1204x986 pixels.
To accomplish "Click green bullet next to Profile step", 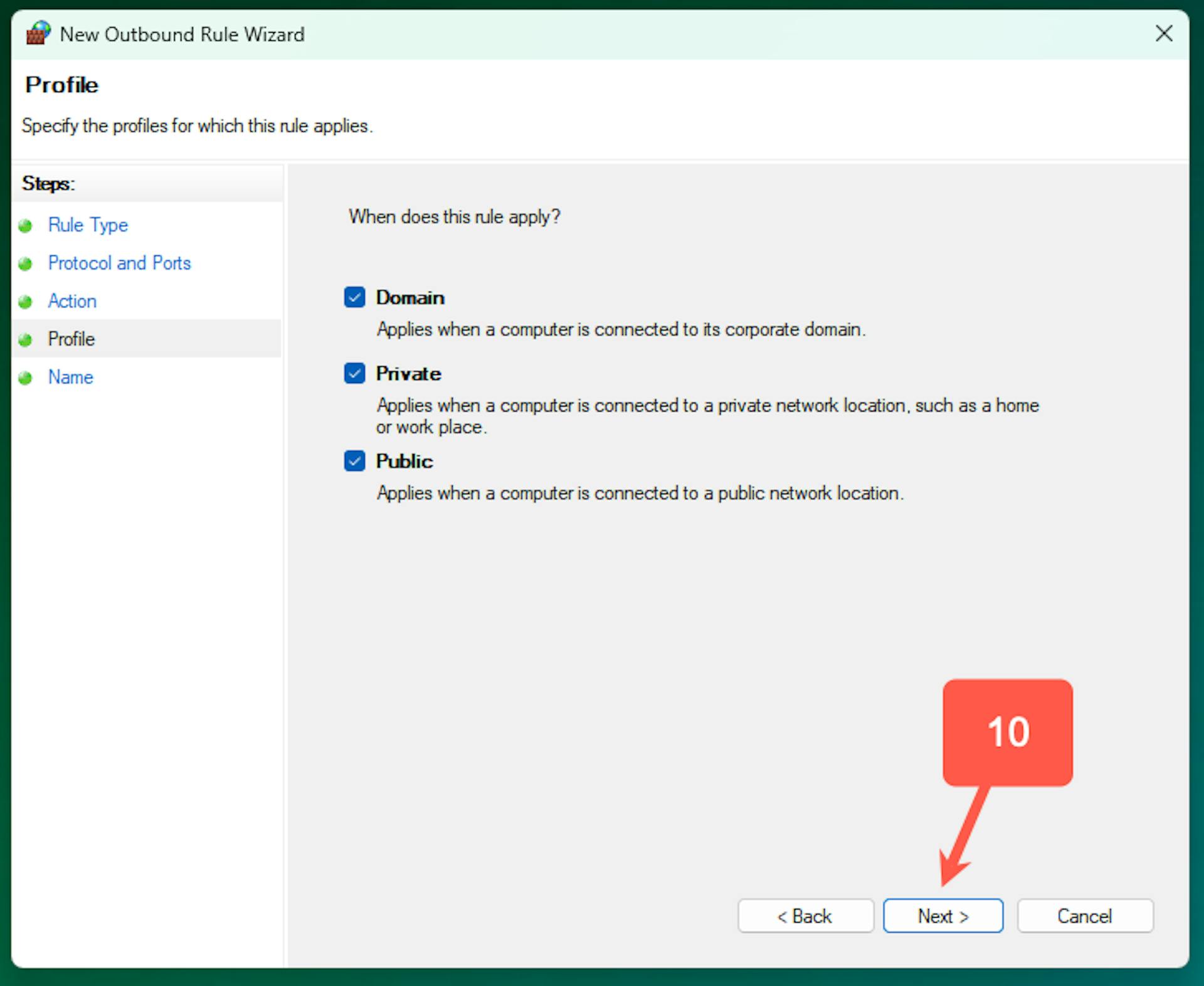I will [x=25, y=340].
